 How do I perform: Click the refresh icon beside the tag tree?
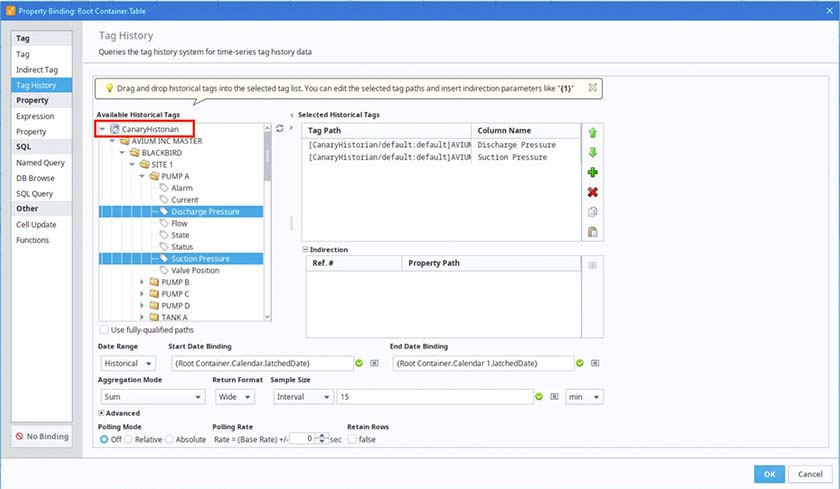279,129
